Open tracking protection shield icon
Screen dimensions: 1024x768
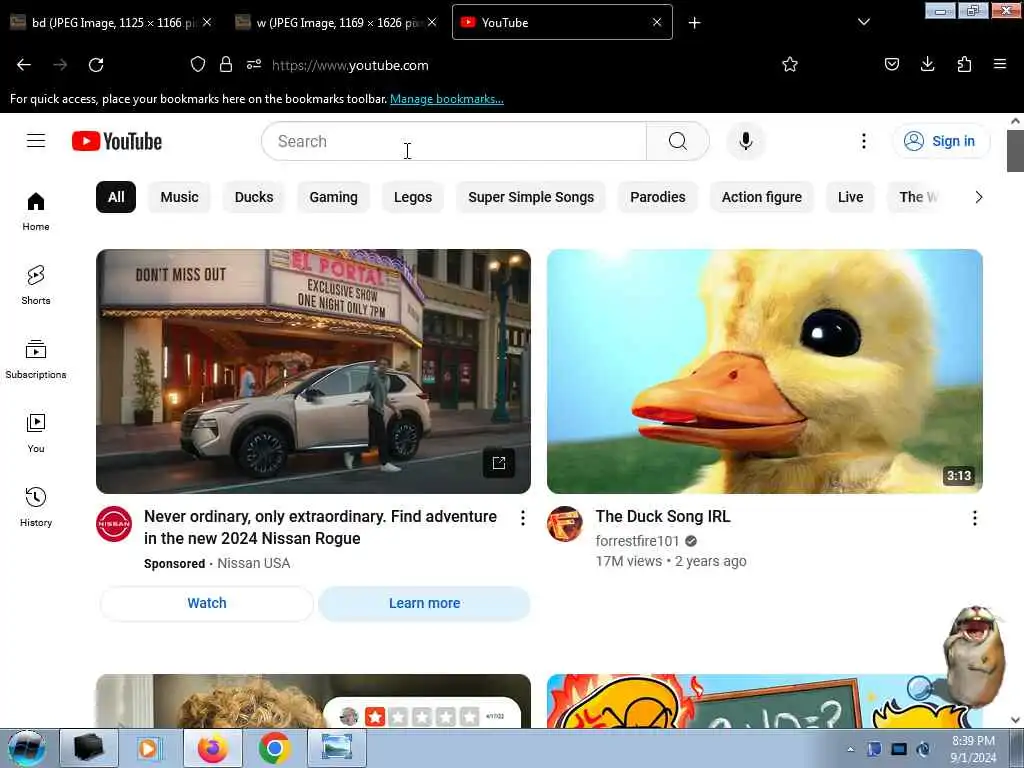pos(198,64)
